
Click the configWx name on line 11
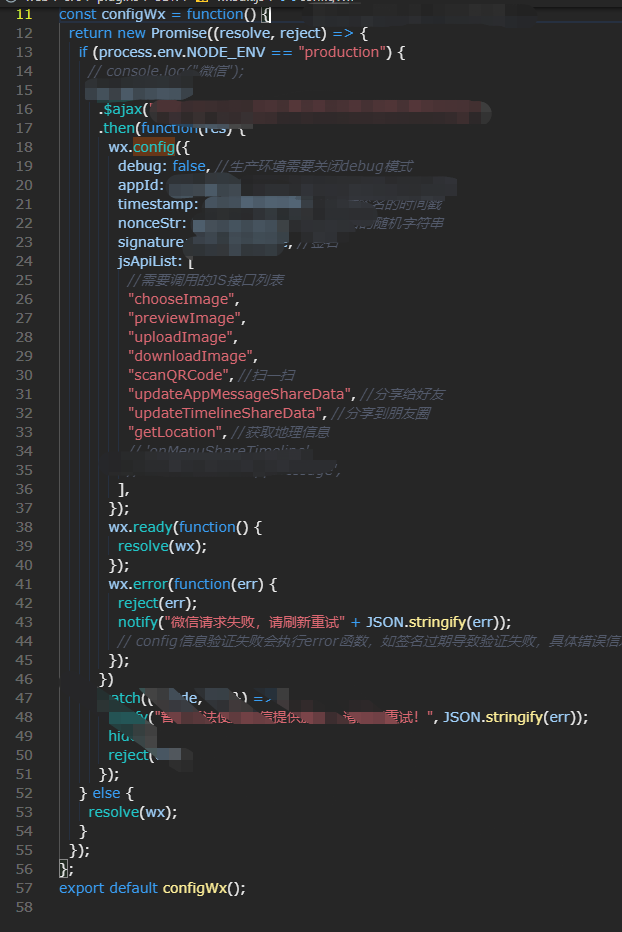click(134, 14)
